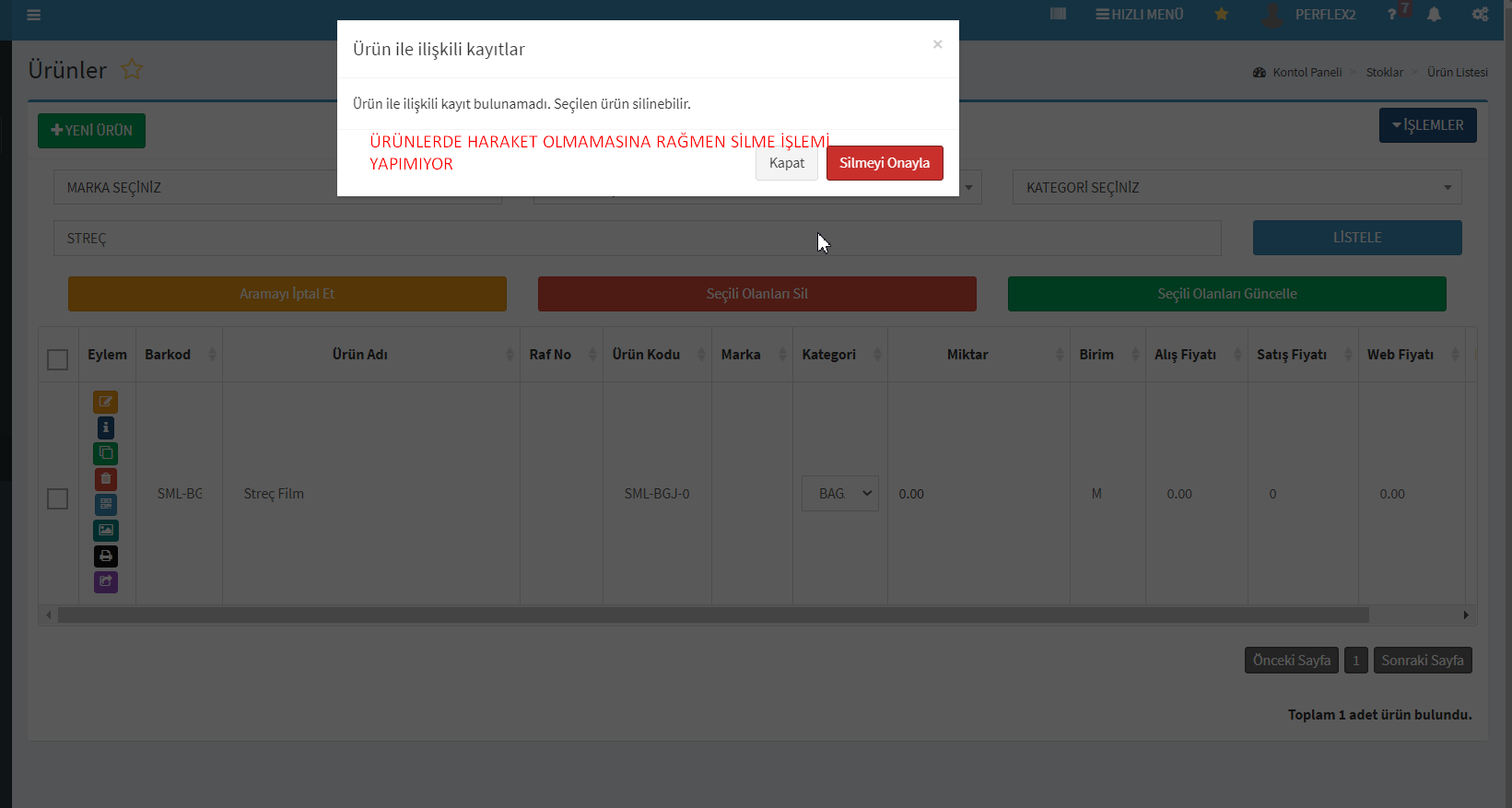
Task: Open product info via the blue info icon
Action: coord(105,427)
